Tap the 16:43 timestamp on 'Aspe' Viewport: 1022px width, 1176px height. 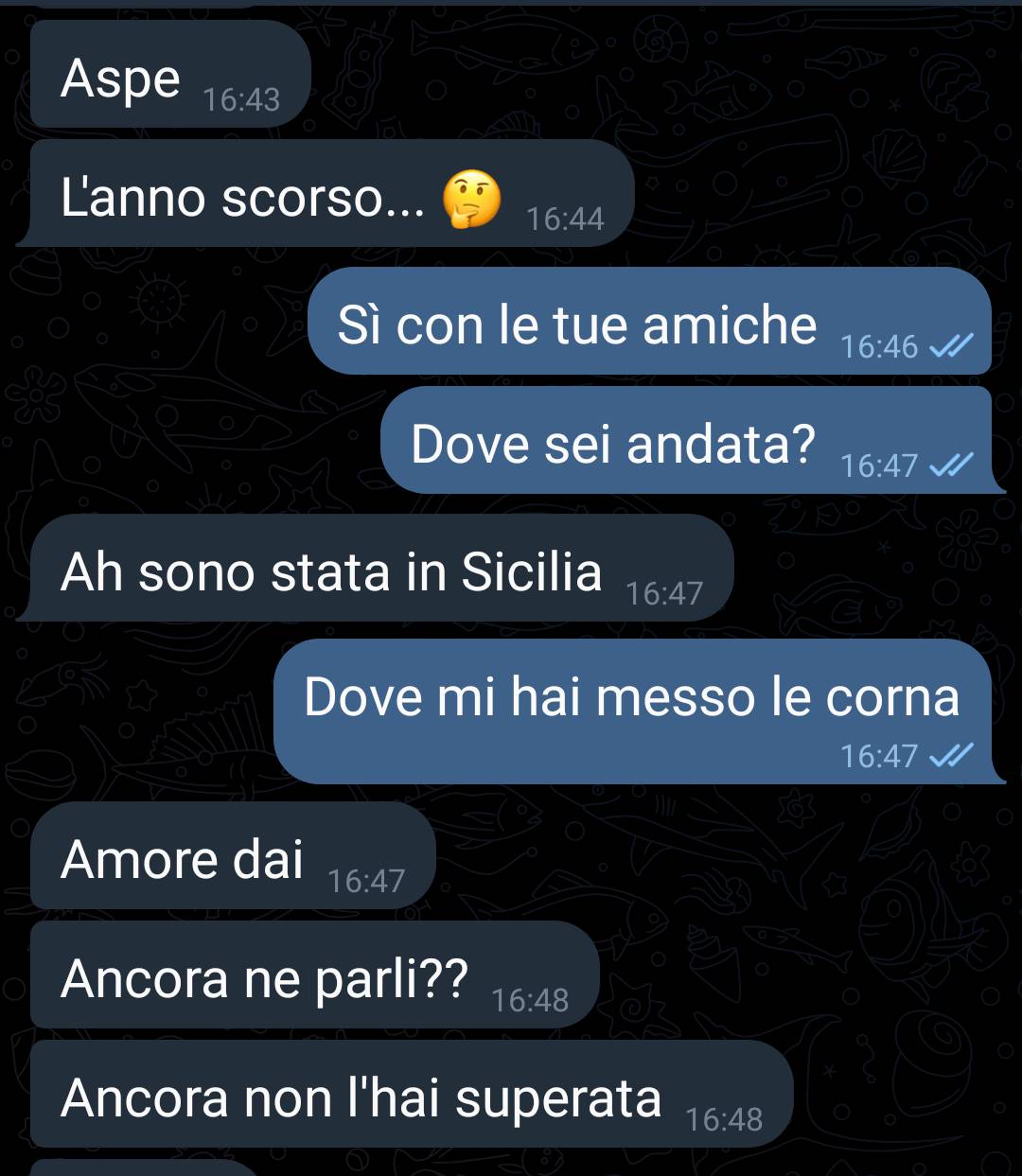pyautogui.click(x=241, y=99)
